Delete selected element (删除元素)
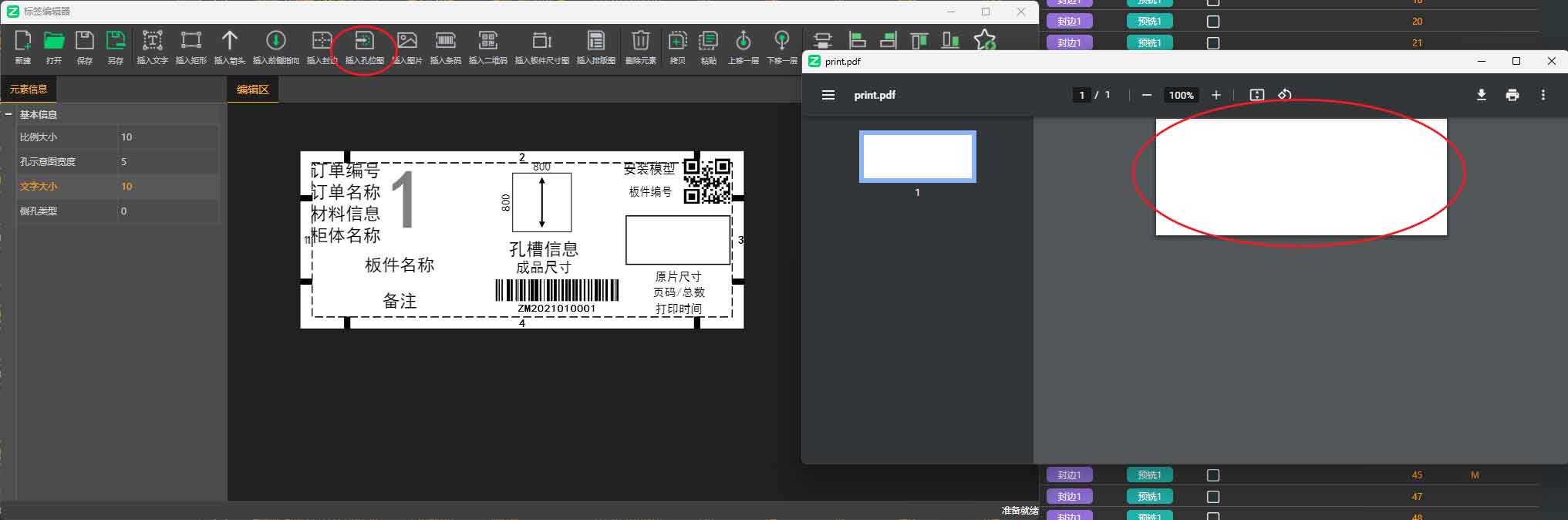The height and width of the screenshot is (520, 1568). [x=641, y=46]
